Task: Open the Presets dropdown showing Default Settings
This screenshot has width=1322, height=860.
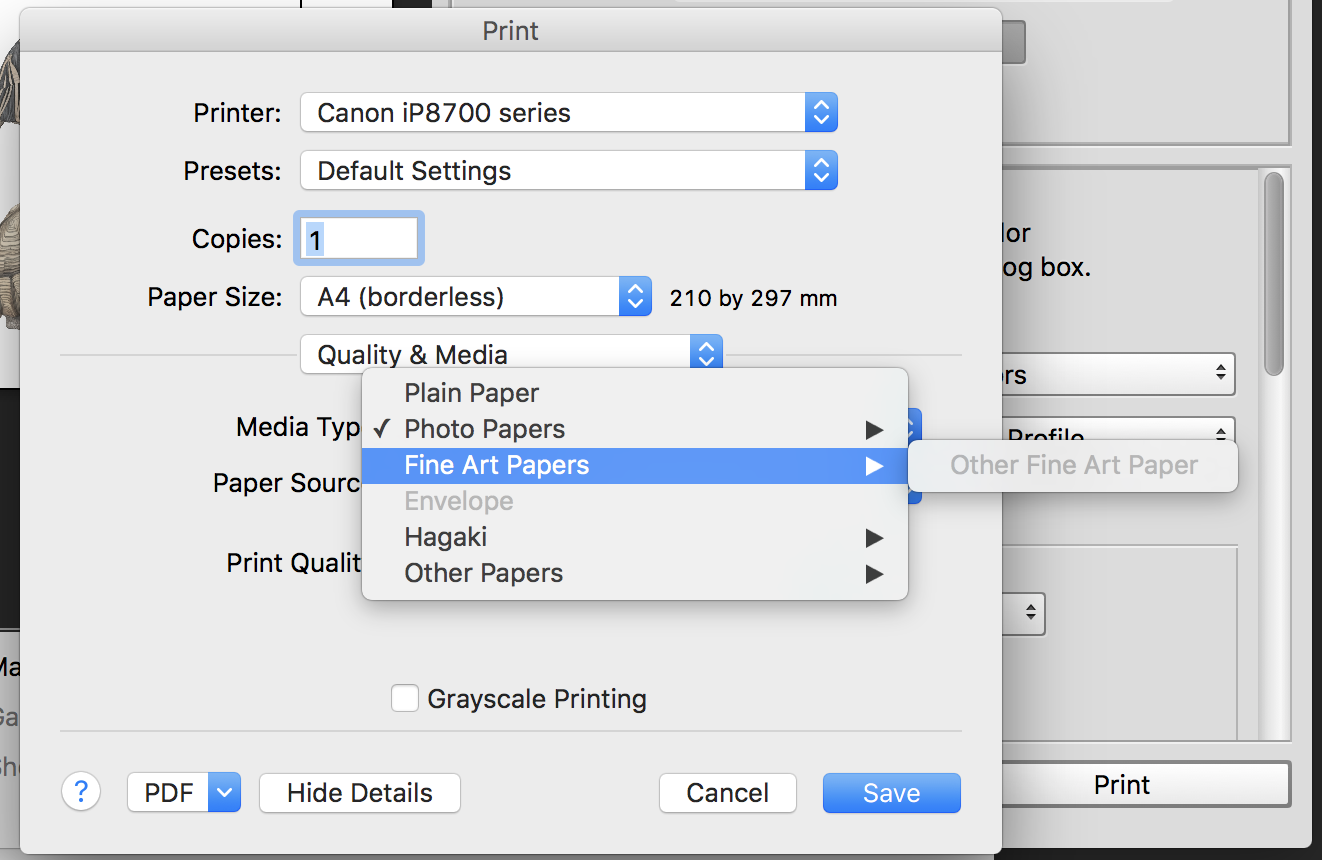Action: (x=568, y=170)
